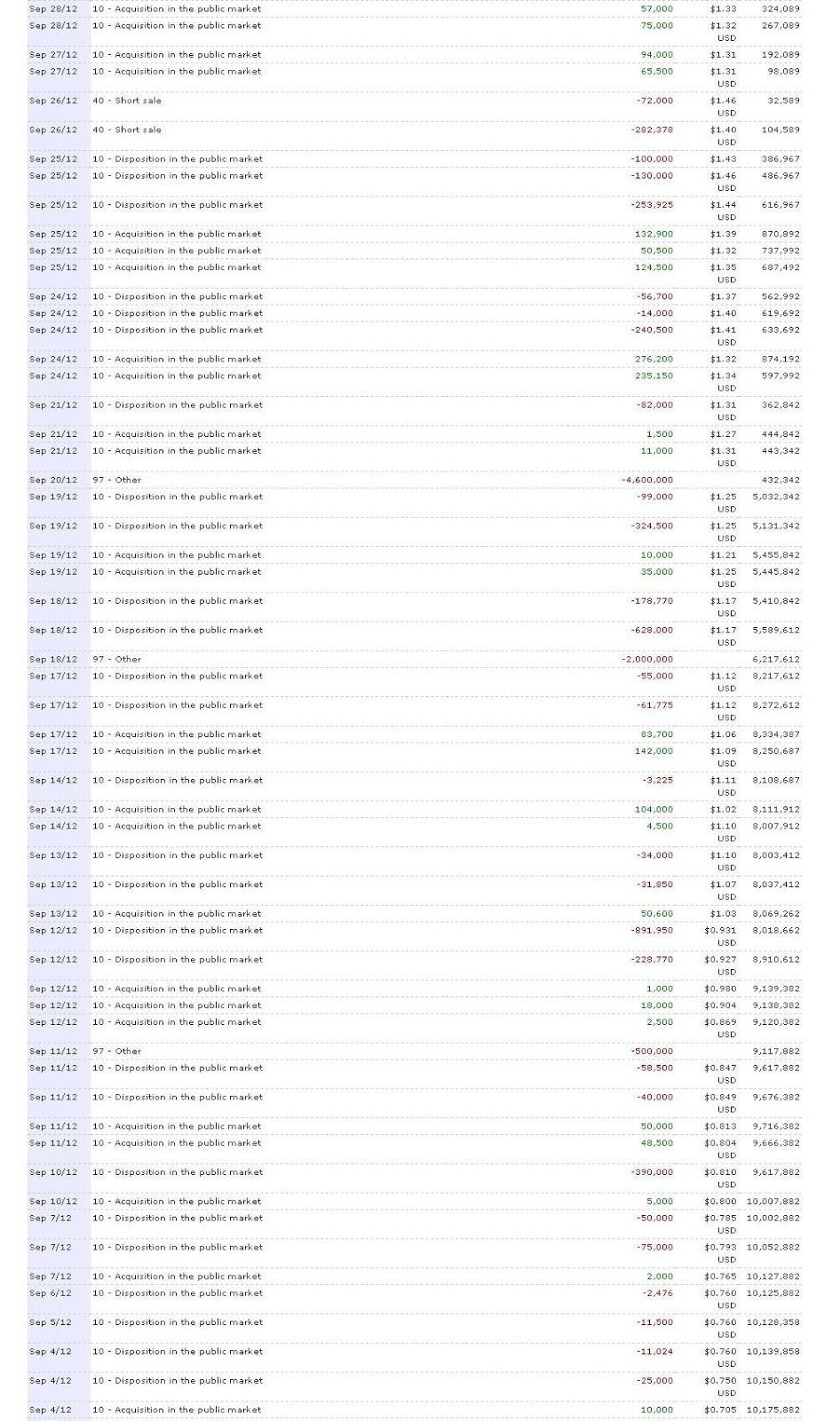Click the balance 10,175,882 at the bottom
Viewport: 840px width, 1421px height.
coord(773,1410)
